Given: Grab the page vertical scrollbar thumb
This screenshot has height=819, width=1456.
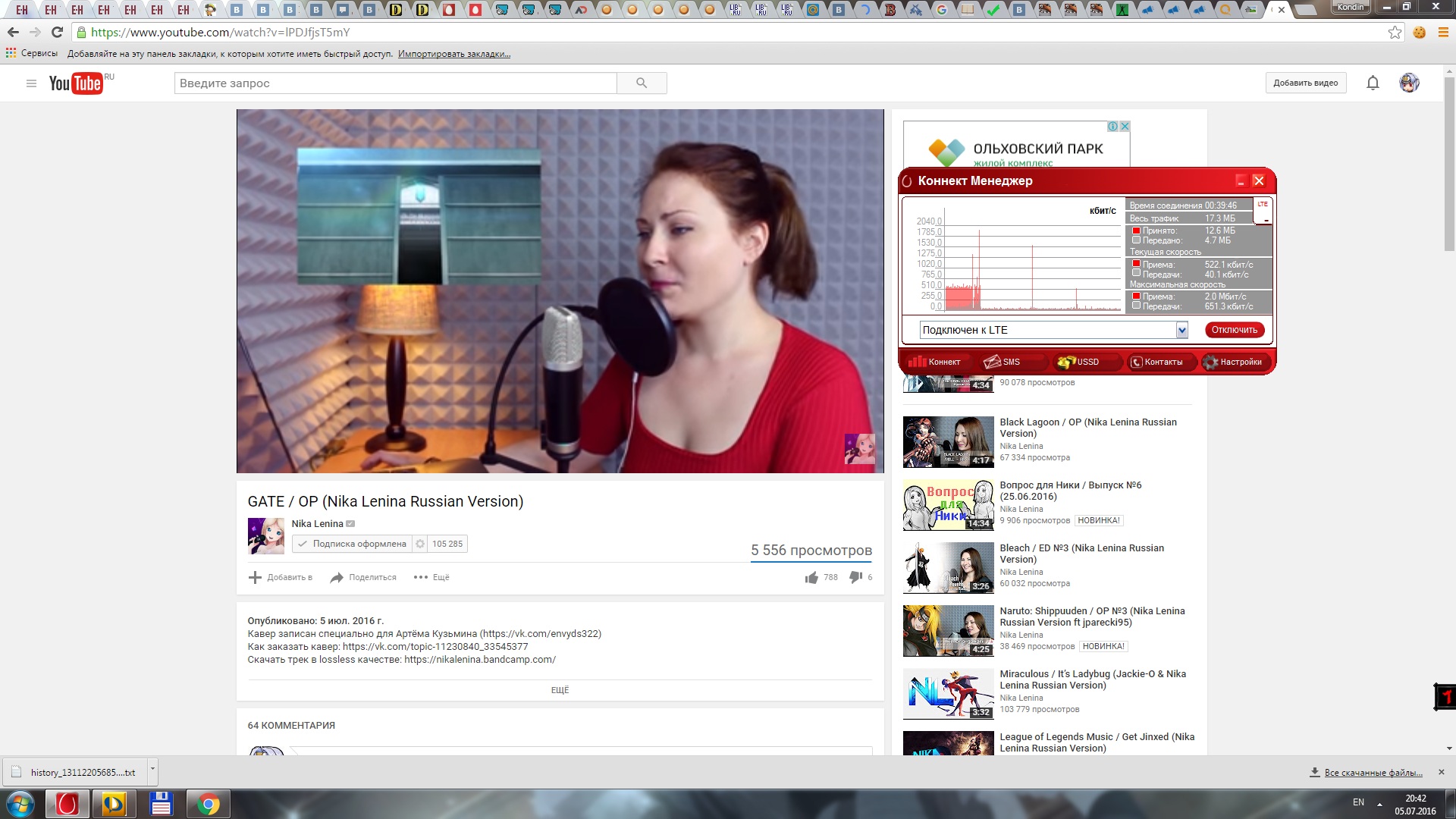Looking at the screenshot, I should pos(1449,163).
